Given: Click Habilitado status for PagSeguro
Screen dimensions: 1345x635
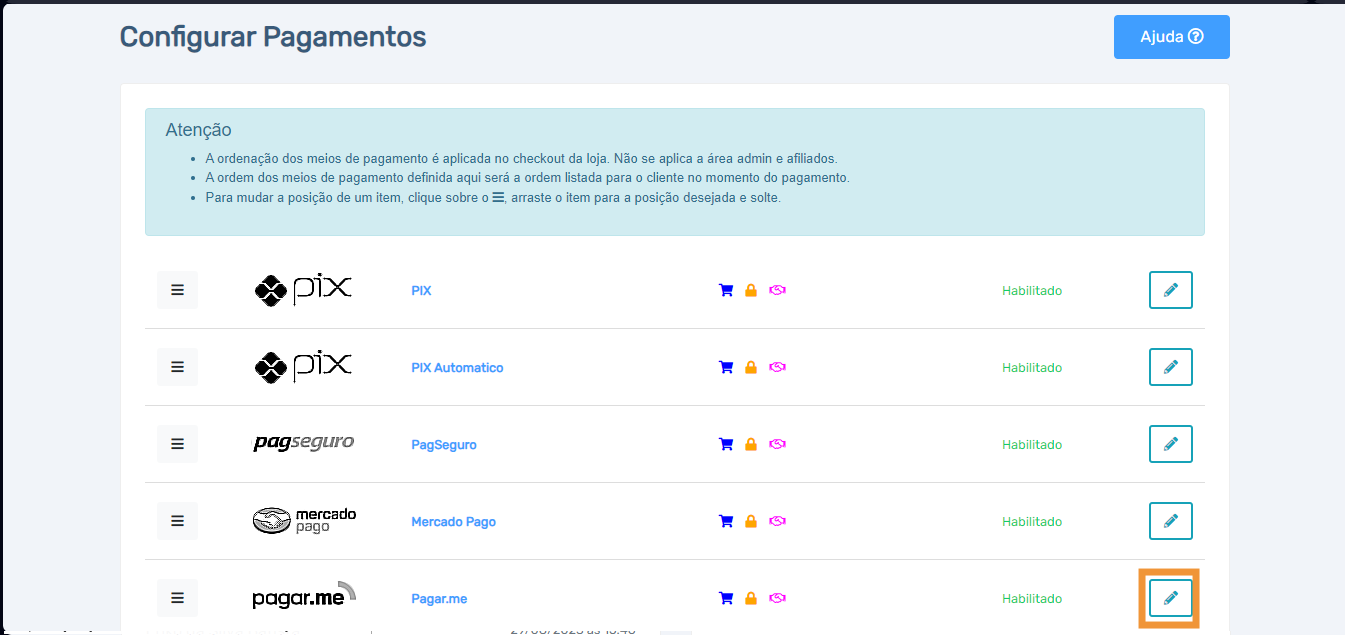Looking at the screenshot, I should coord(1032,445).
